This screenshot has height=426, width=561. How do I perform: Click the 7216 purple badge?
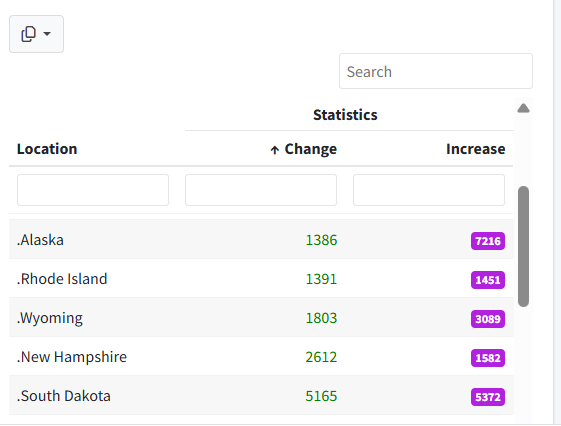point(488,241)
